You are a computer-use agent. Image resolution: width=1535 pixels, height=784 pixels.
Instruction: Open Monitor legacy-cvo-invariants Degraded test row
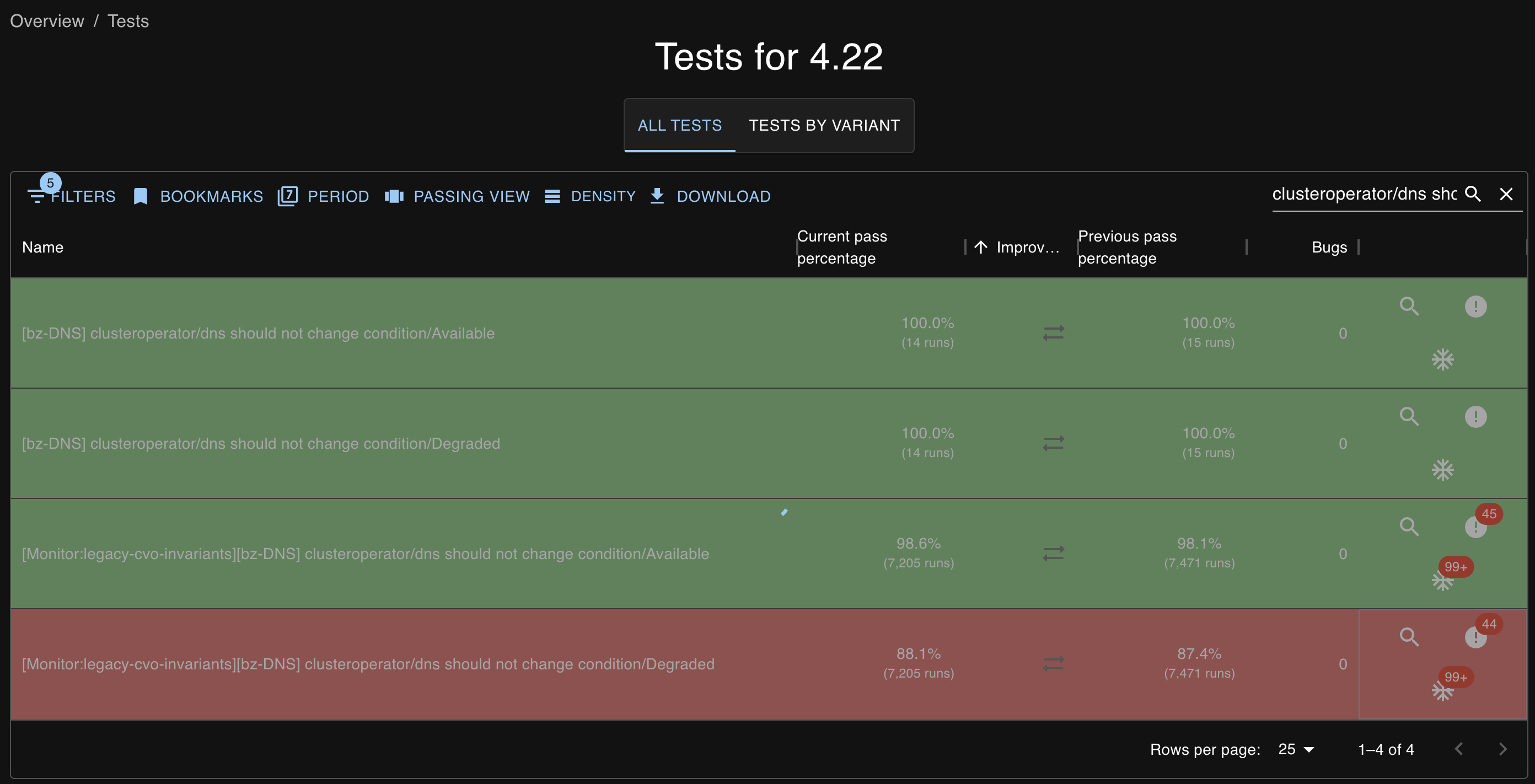pyautogui.click(x=368, y=664)
